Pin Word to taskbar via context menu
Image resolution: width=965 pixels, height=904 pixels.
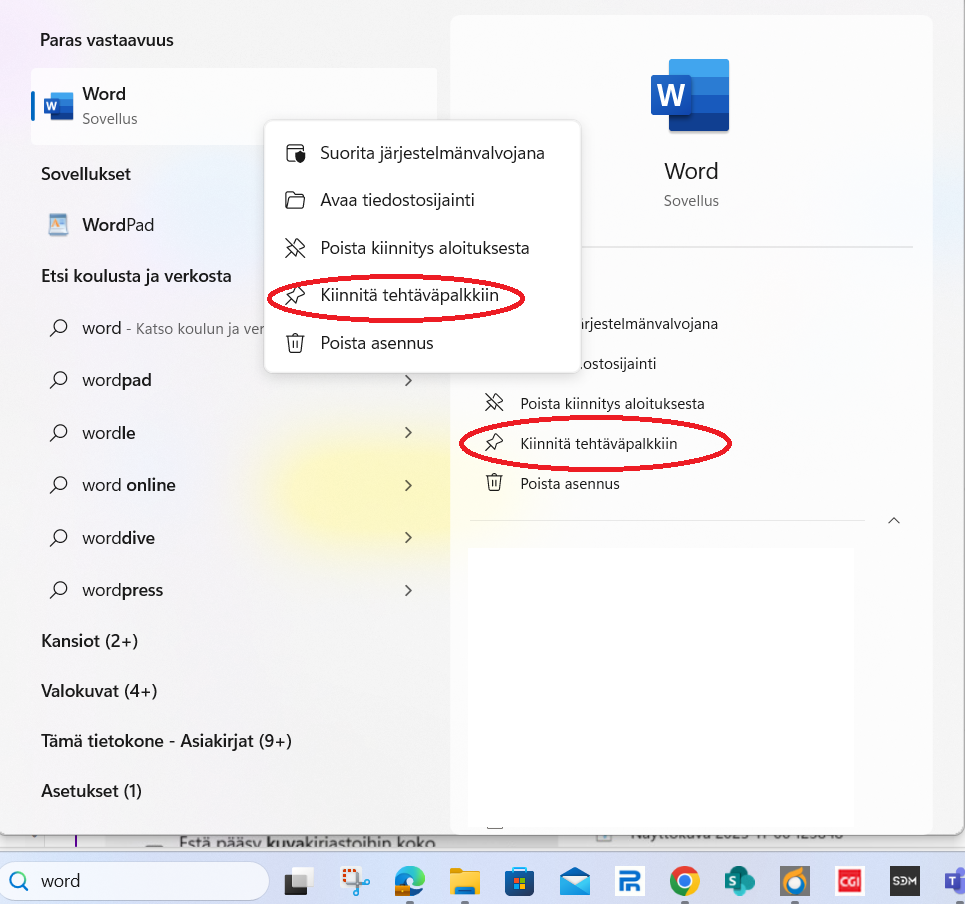[x=422, y=296]
